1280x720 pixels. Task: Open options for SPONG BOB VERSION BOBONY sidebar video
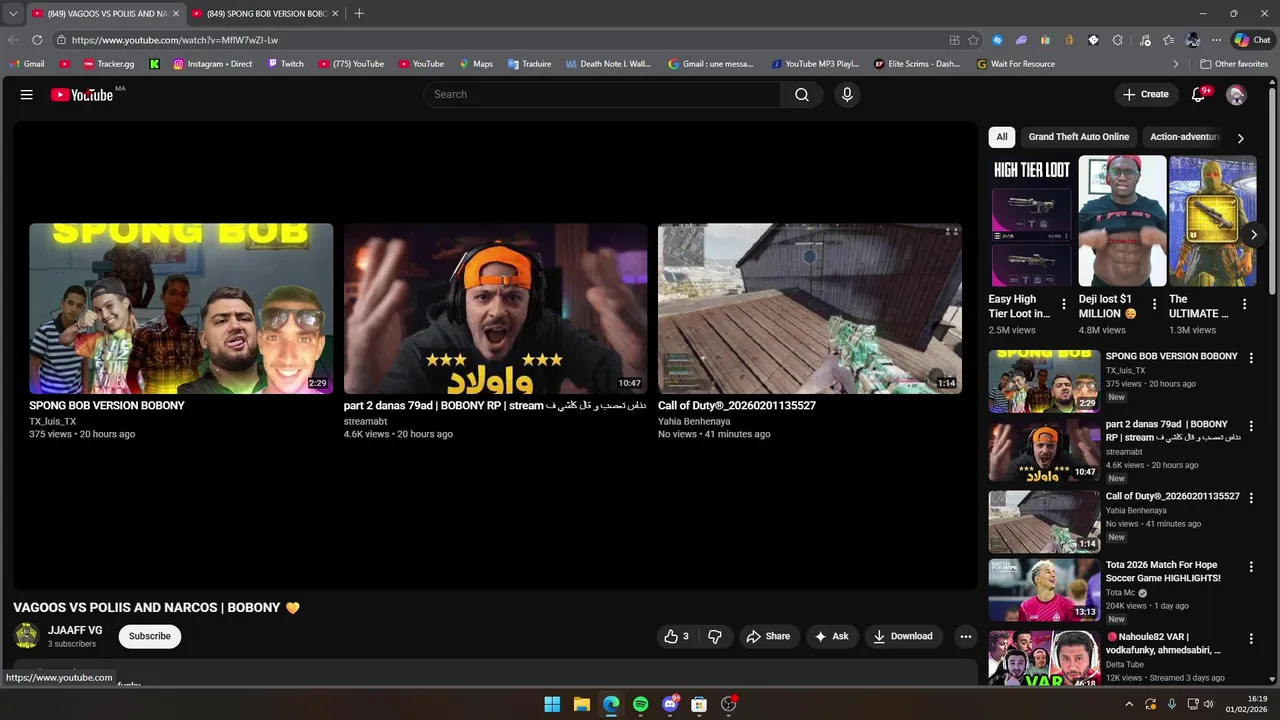(x=1251, y=358)
